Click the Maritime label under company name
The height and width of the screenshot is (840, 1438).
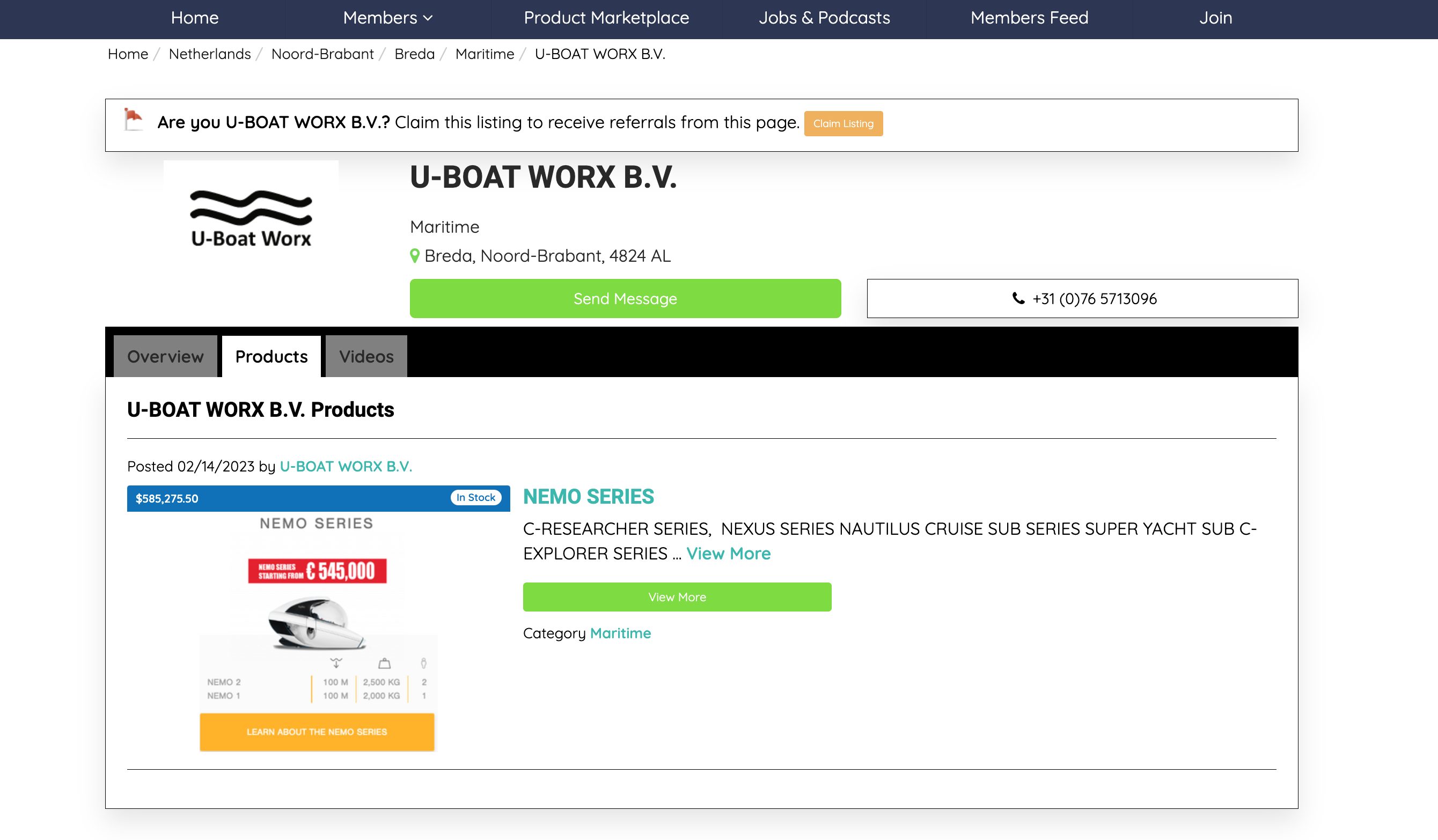[x=444, y=227]
